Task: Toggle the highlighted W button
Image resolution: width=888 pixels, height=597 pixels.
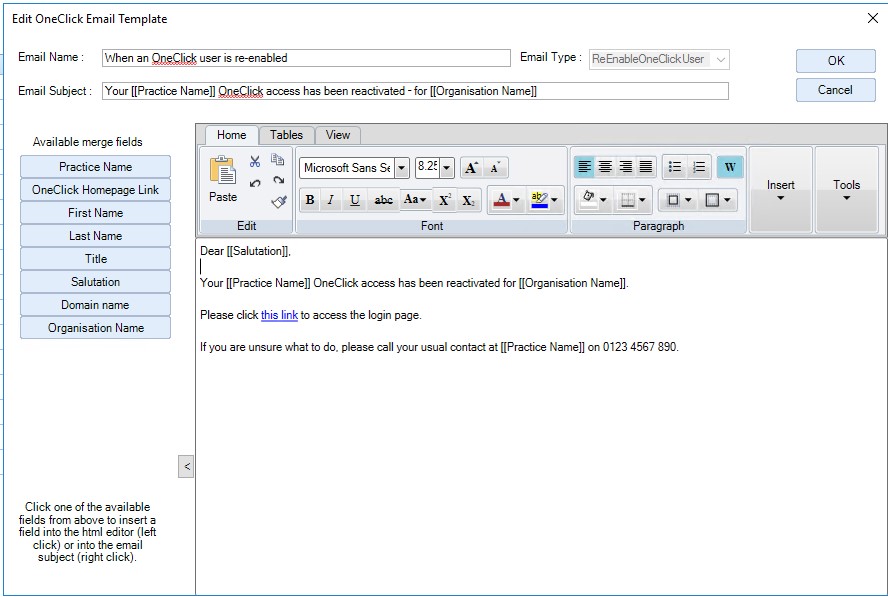Action: [729, 167]
